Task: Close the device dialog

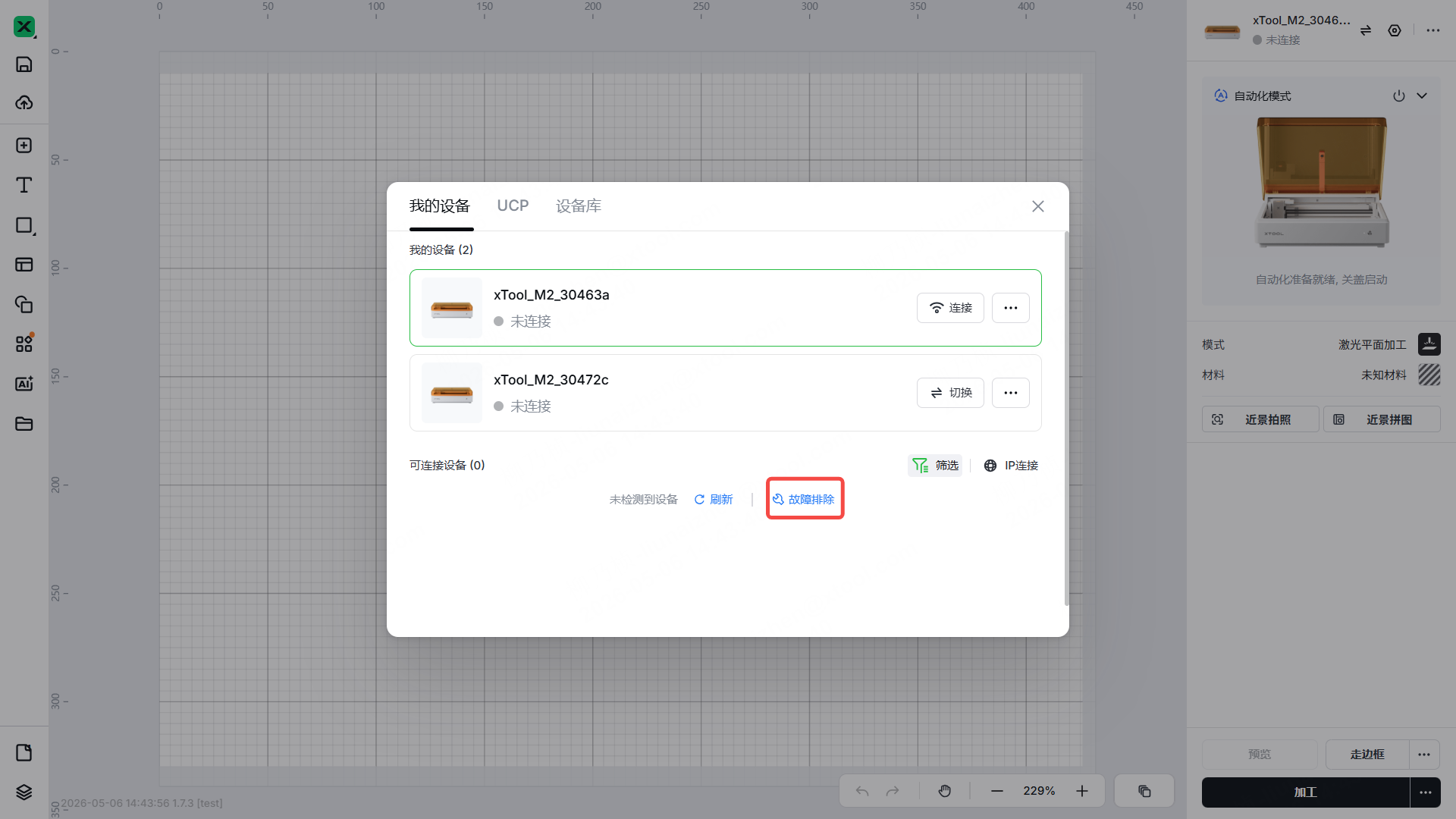Action: coord(1038,206)
